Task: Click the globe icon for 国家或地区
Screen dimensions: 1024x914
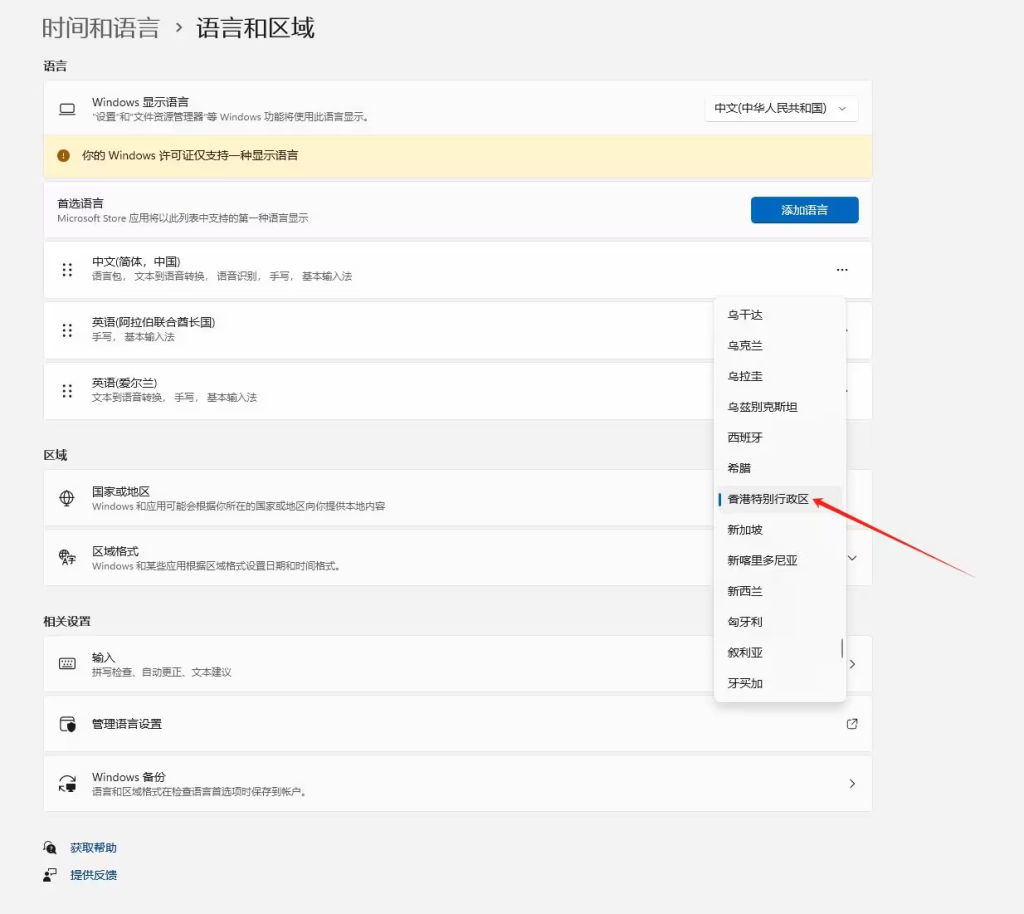Action: [x=67, y=498]
